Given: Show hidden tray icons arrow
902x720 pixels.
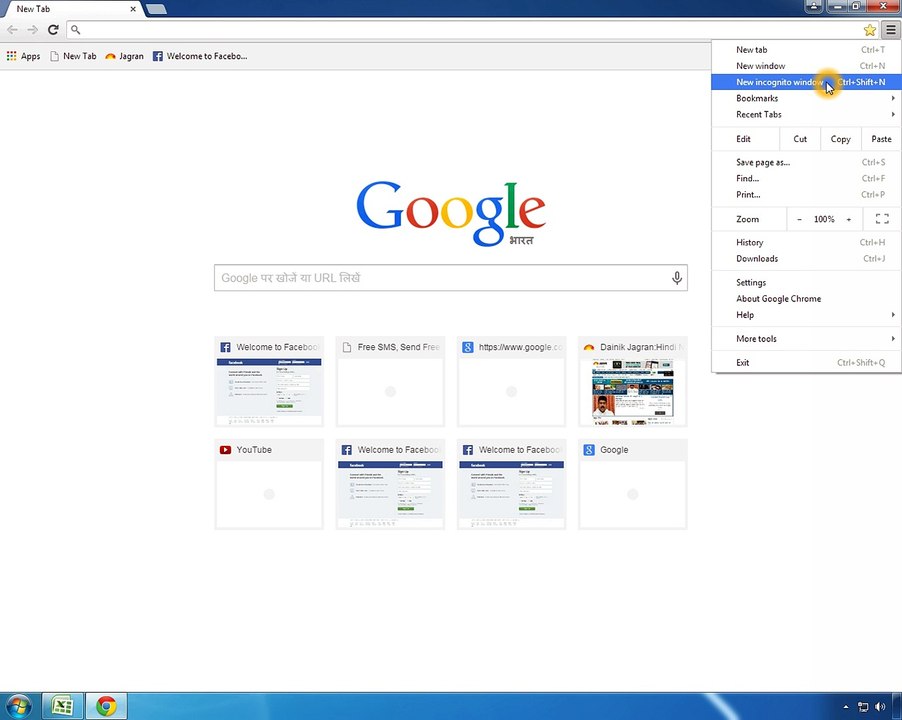Looking at the screenshot, I should tap(846, 707).
